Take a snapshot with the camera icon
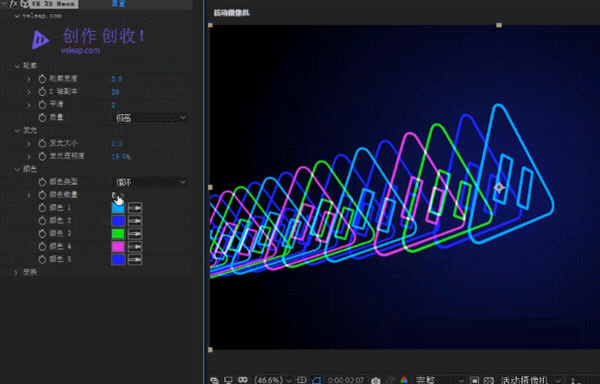 [x=376, y=381]
